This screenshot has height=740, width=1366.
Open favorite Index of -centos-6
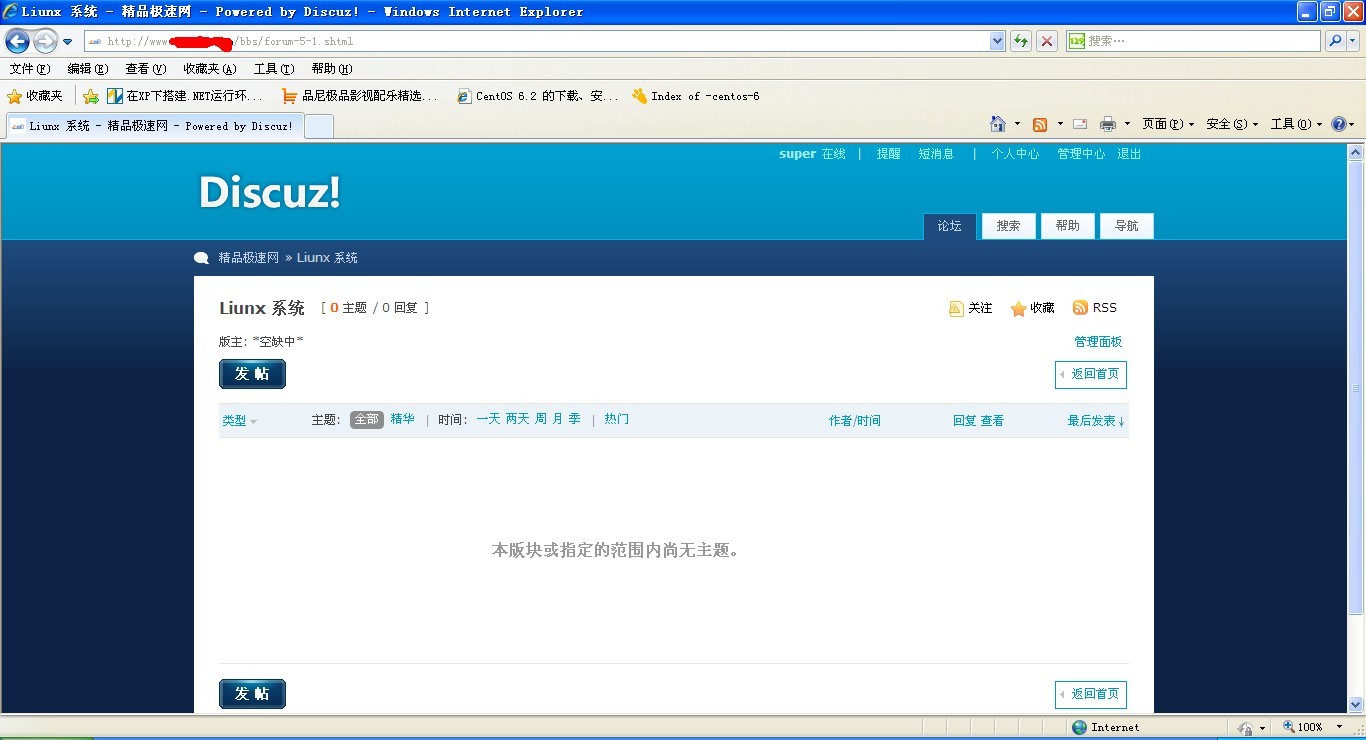[x=696, y=96]
